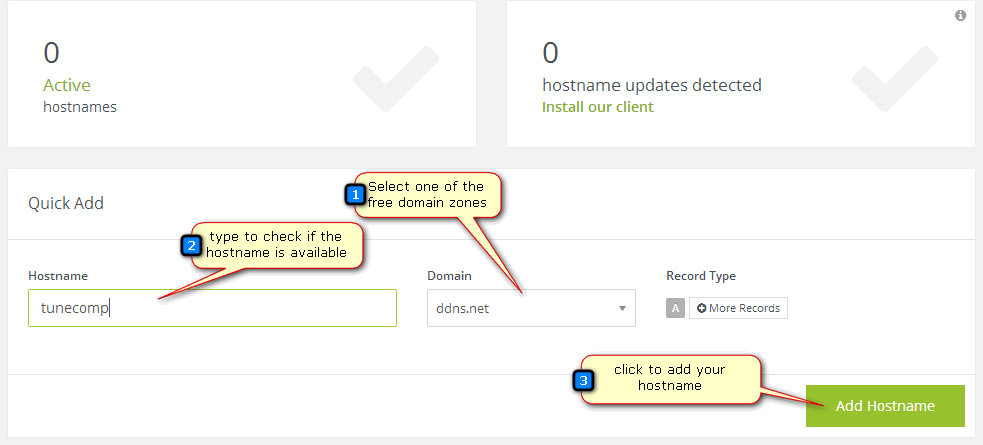Click the word hostnames under Active
The image size is (983, 445).
pos(80,107)
